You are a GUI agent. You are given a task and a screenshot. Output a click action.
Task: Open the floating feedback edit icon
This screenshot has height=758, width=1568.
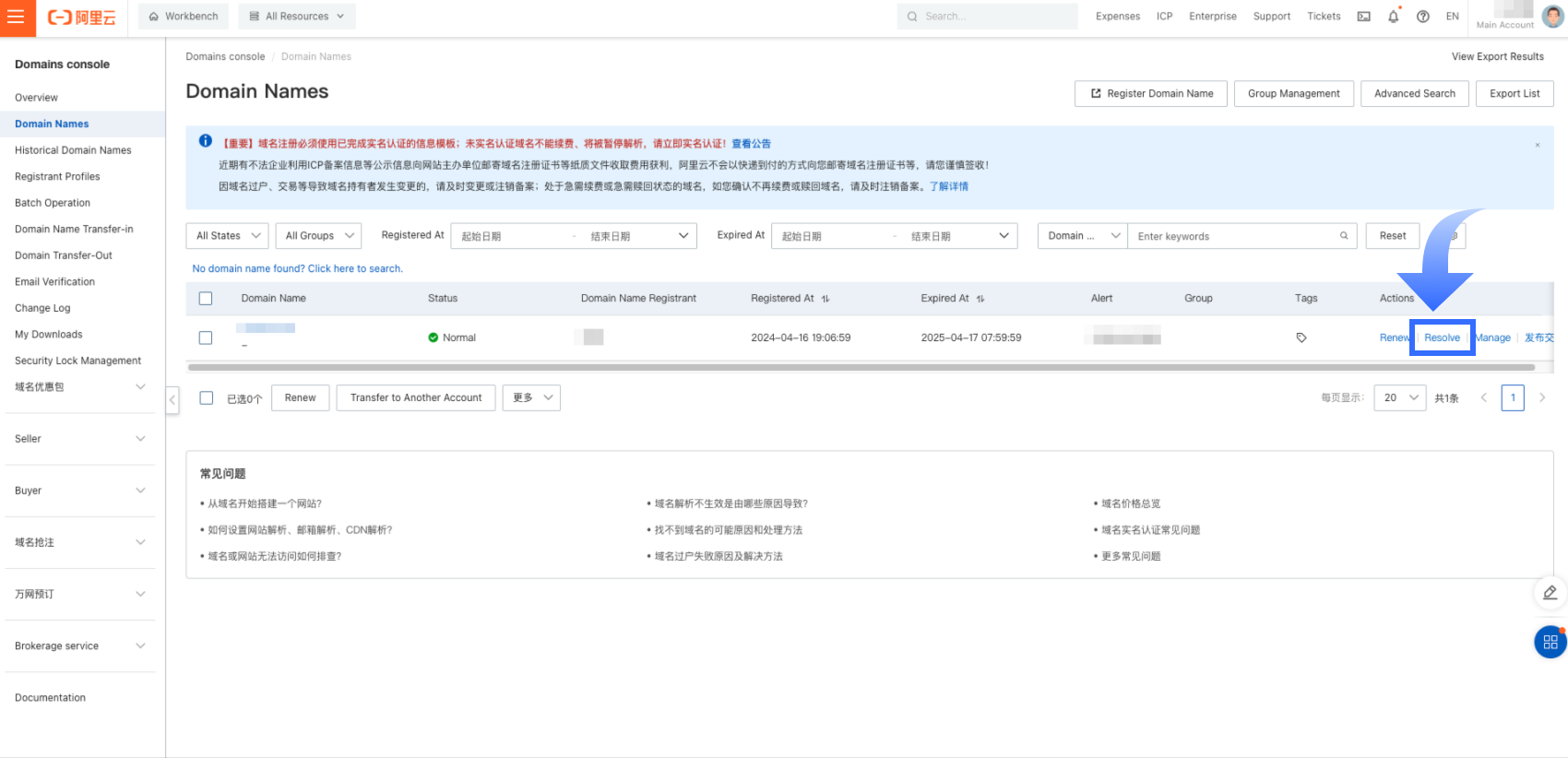point(1550,593)
